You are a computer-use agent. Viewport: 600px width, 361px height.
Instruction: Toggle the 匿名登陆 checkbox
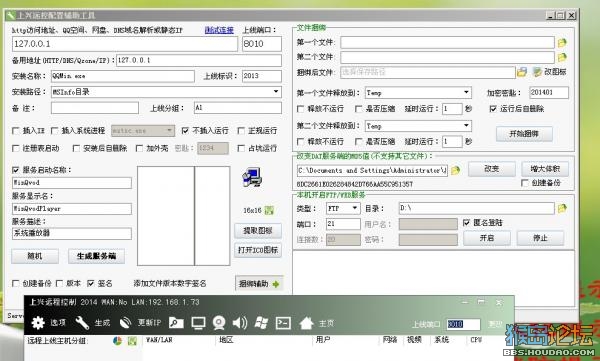pos(466,222)
